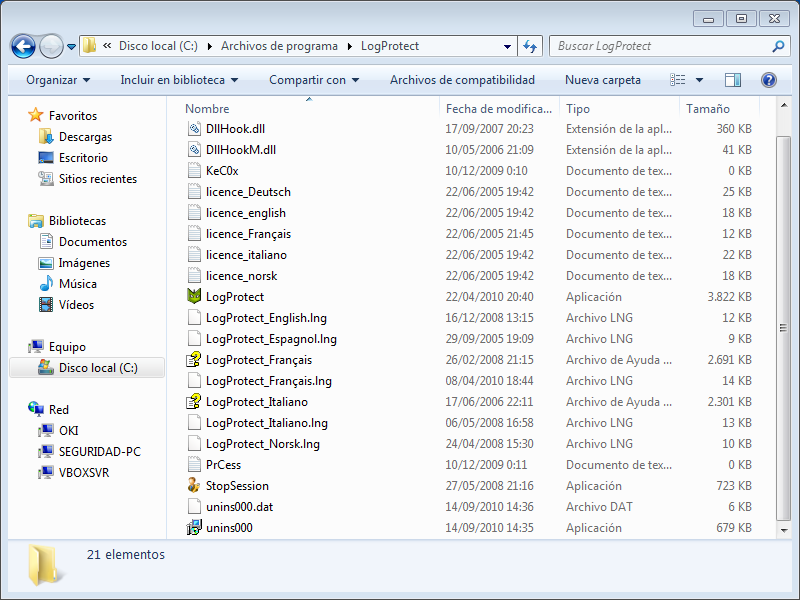The width and height of the screenshot is (800, 600).
Task: Open Documentos library
Action: [83, 242]
